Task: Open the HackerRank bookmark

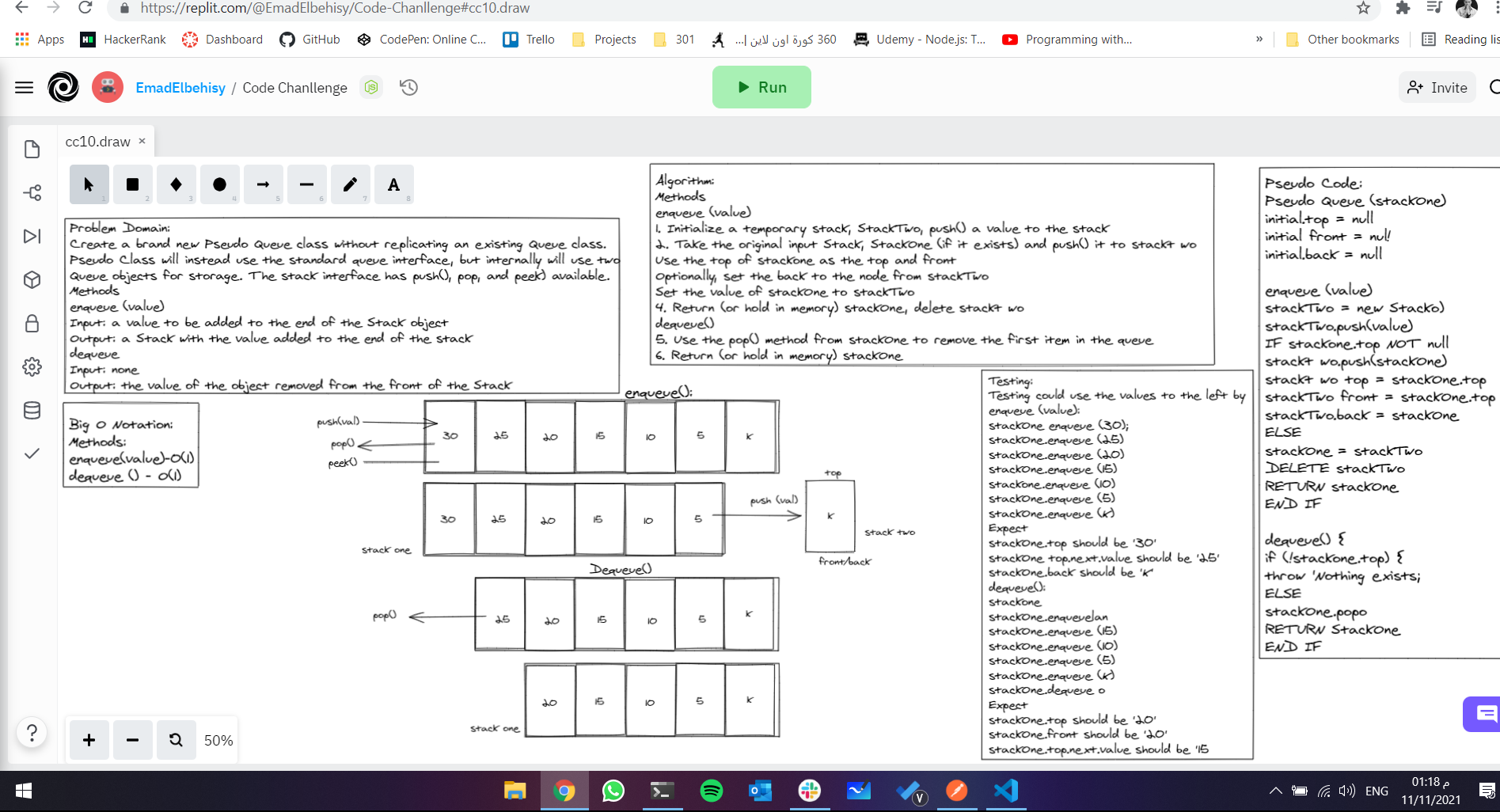Action: point(123,40)
